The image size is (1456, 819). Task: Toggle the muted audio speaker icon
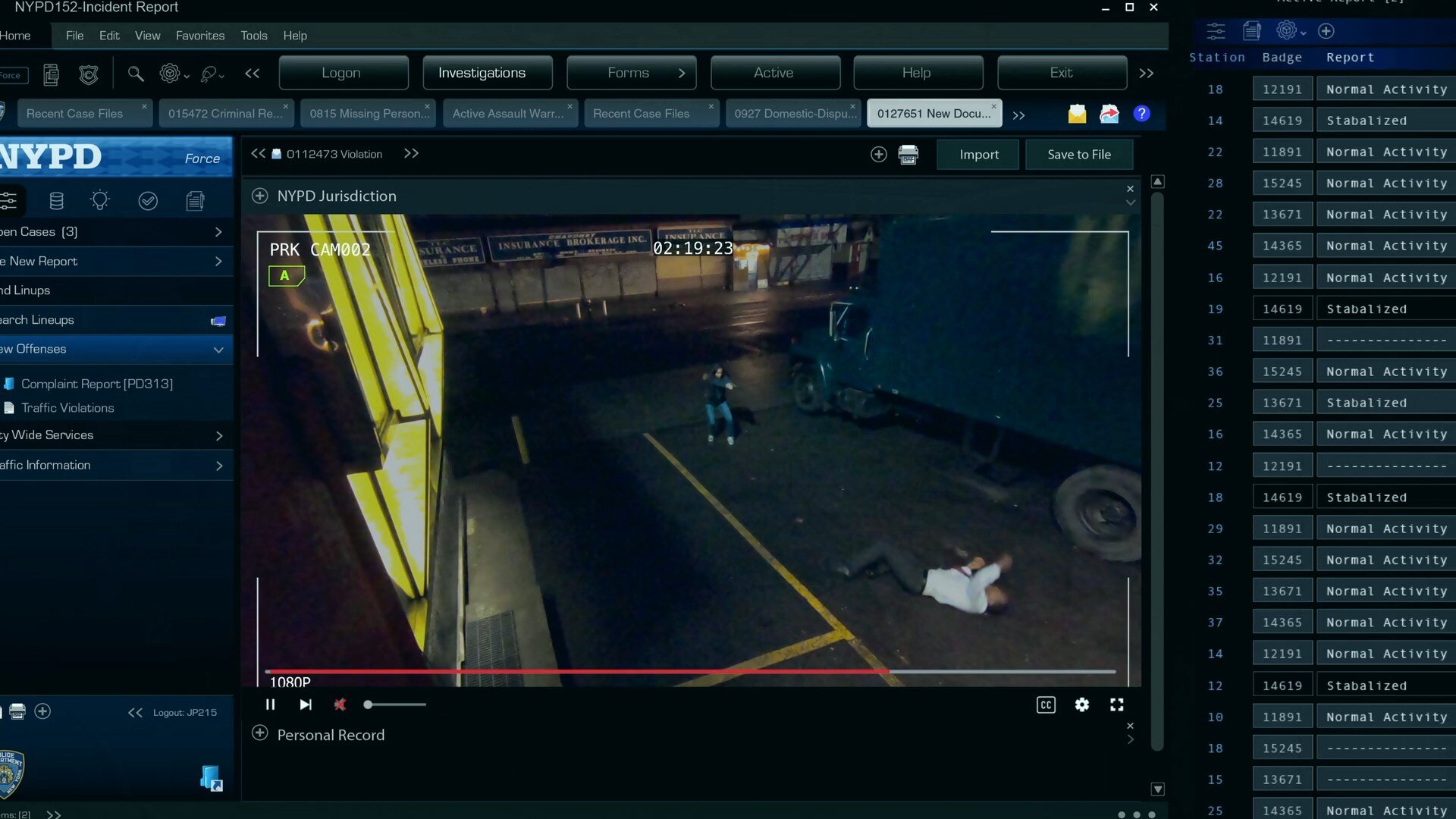click(340, 704)
